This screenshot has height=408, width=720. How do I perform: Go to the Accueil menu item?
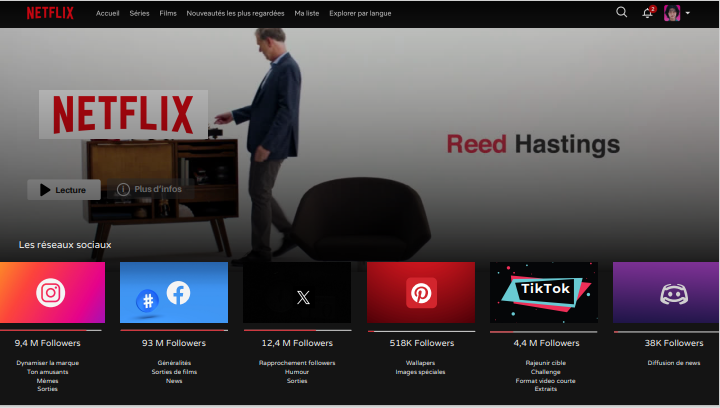pyautogui.click(x=107, y=13)
